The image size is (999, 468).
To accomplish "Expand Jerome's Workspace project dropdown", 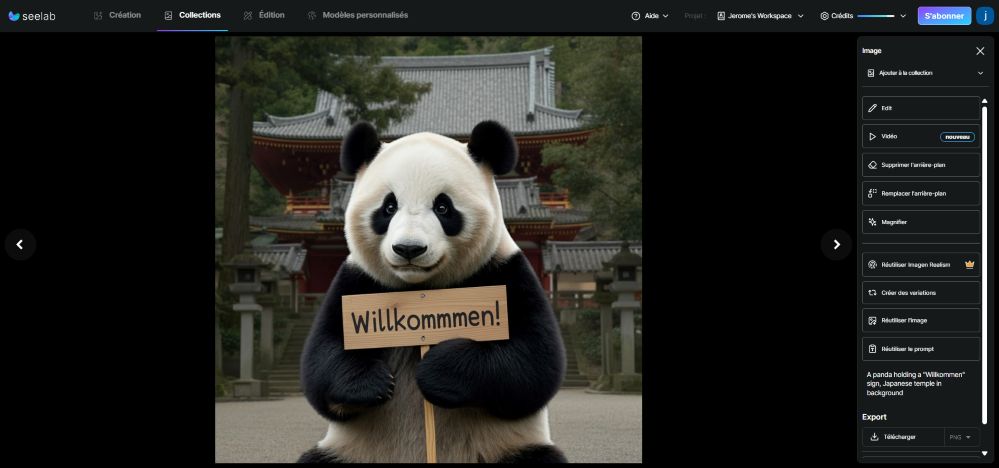I will 760,16.
